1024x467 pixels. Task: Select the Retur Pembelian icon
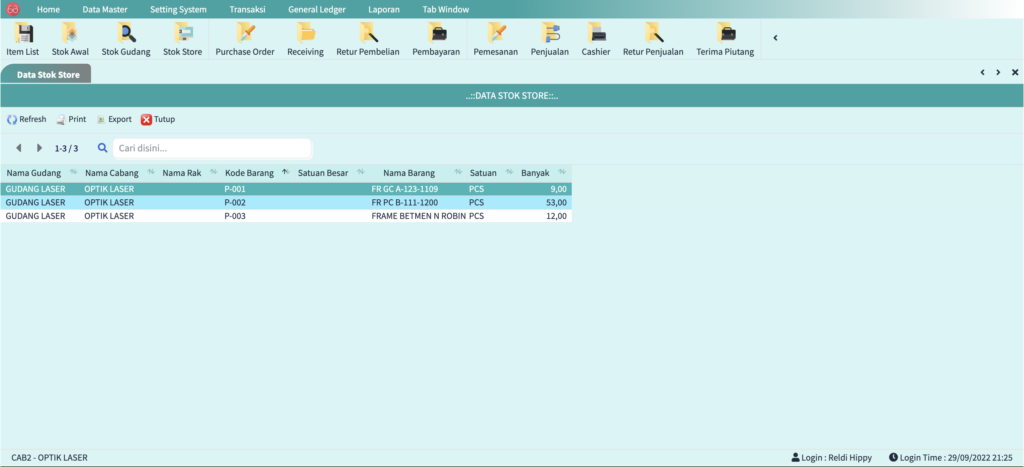pos(367,38)
